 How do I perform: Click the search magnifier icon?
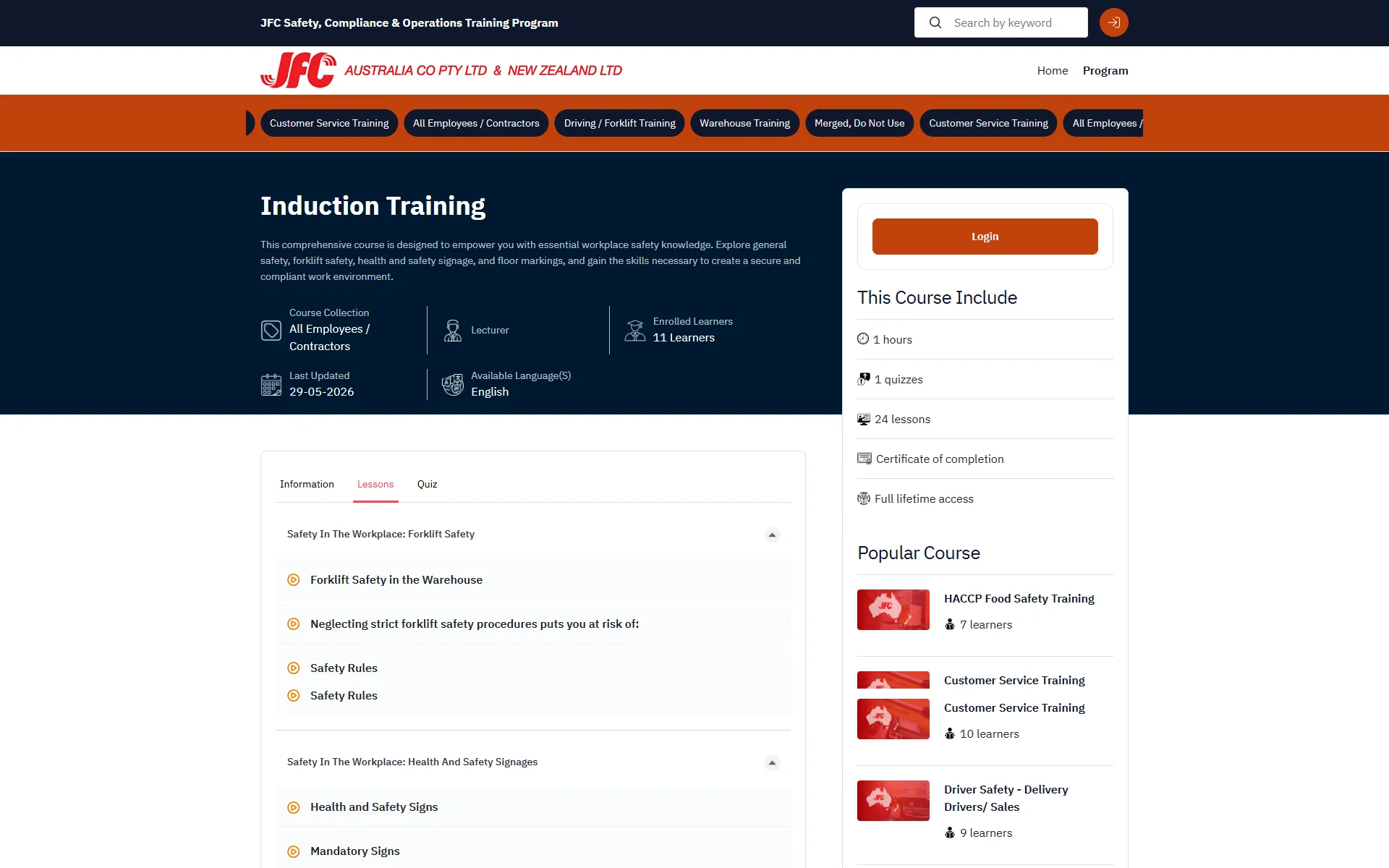point(935,22)
